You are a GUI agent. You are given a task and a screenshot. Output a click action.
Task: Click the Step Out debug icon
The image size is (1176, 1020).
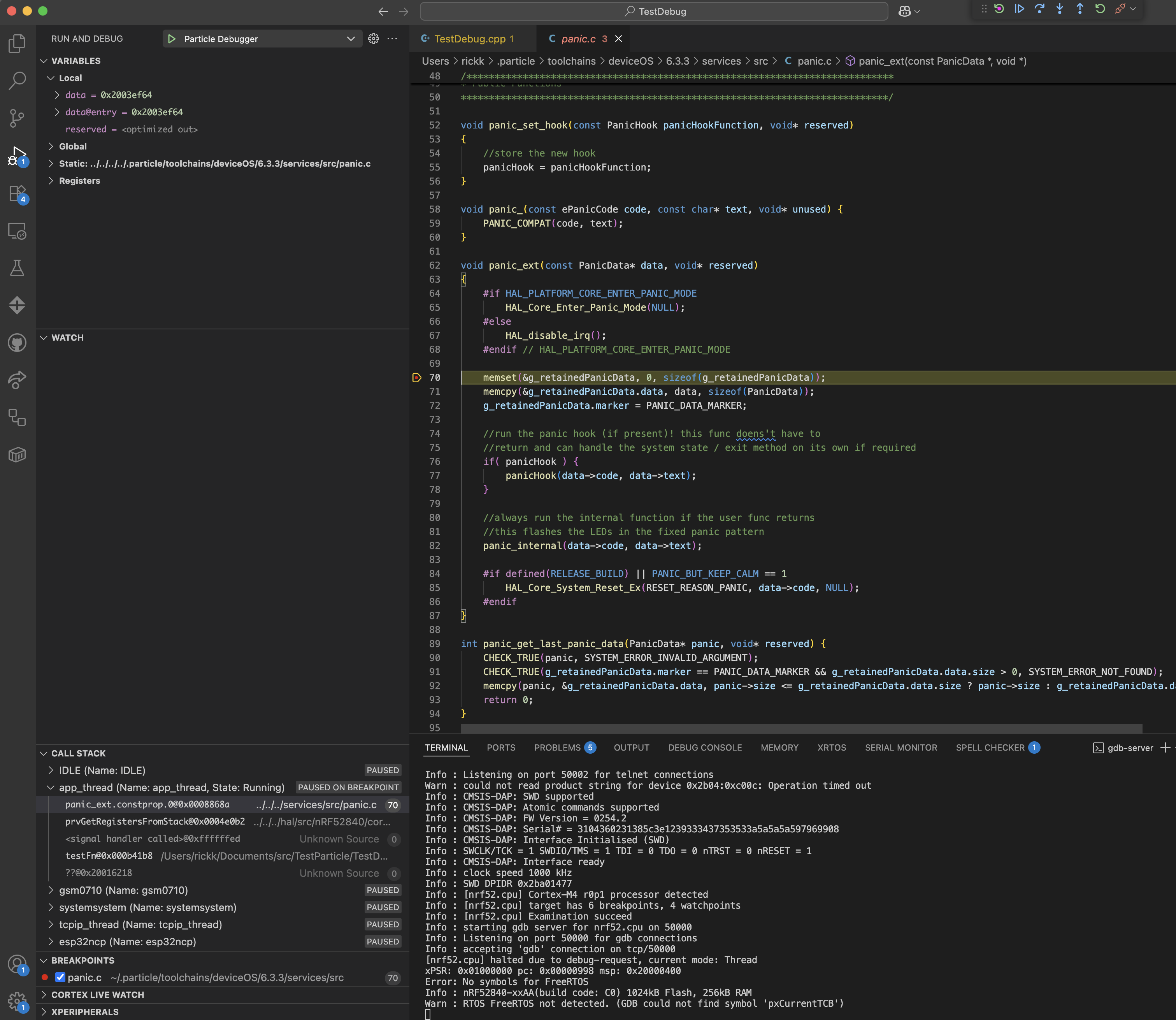pos(1079,9)
